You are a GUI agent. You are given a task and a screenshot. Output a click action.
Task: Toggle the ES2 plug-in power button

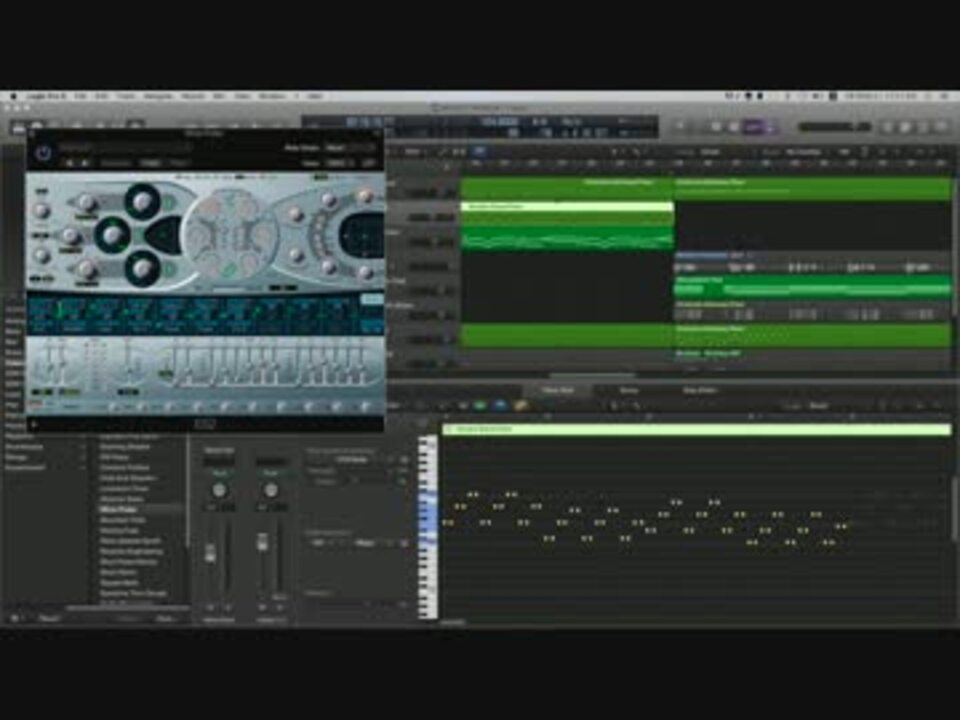[x=43, y=153]
